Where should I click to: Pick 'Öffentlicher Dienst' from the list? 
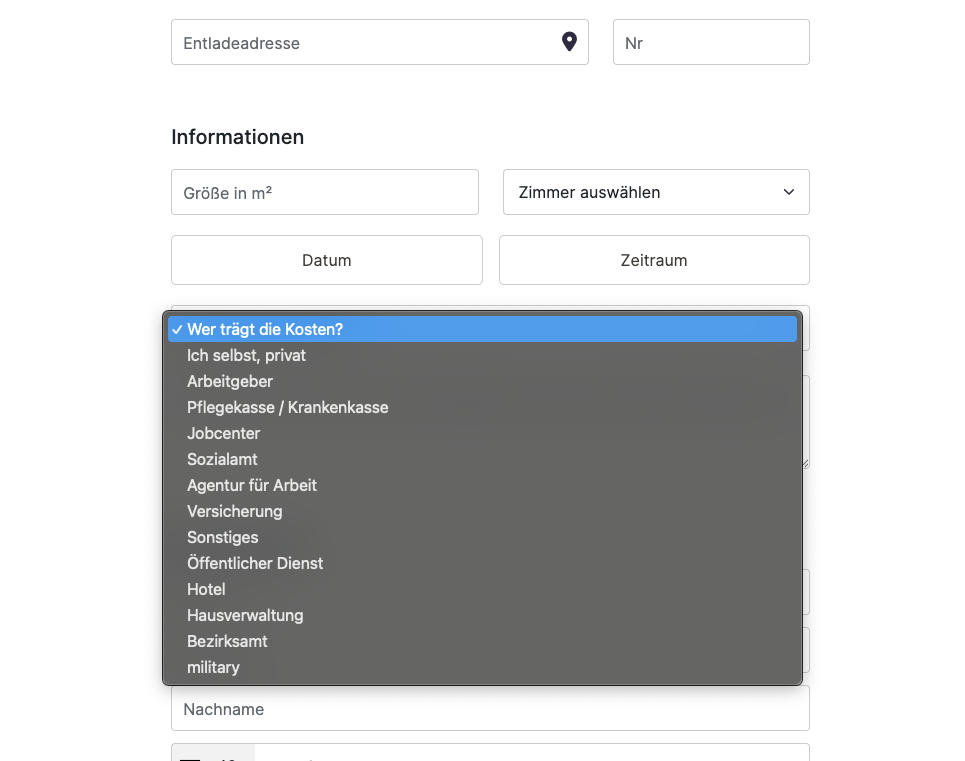482,563
